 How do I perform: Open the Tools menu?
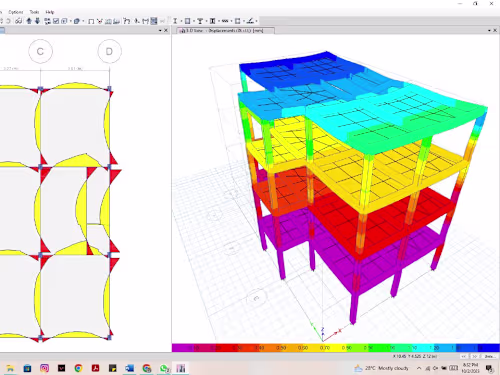point(34,12)
